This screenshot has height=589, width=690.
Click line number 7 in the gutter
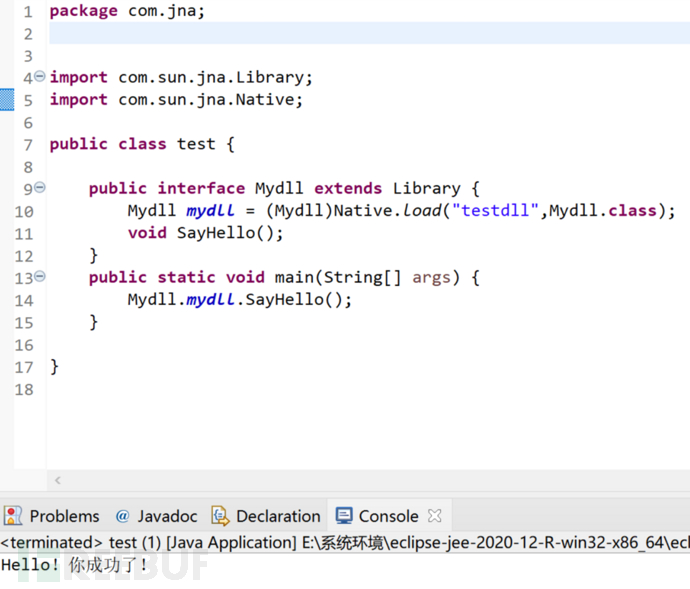27,144
